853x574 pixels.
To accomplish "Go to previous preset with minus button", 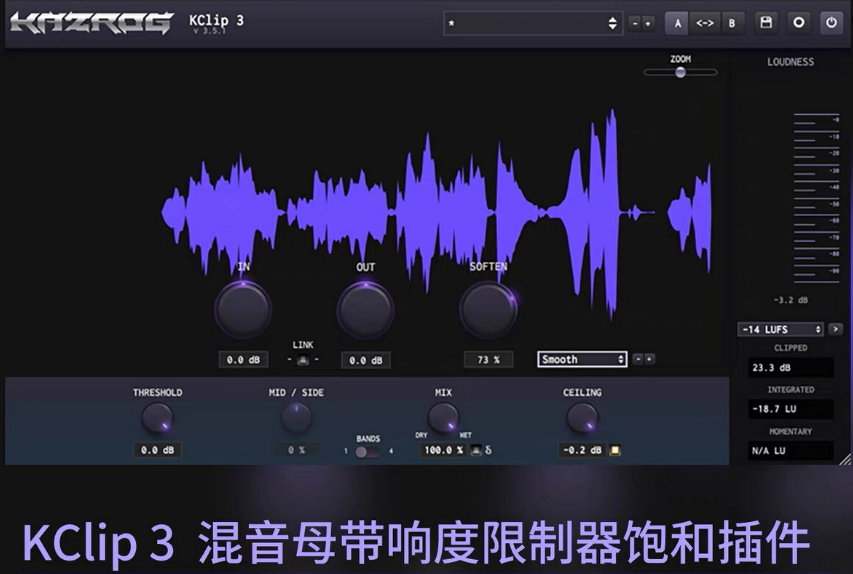I will (x=635, y=23).
